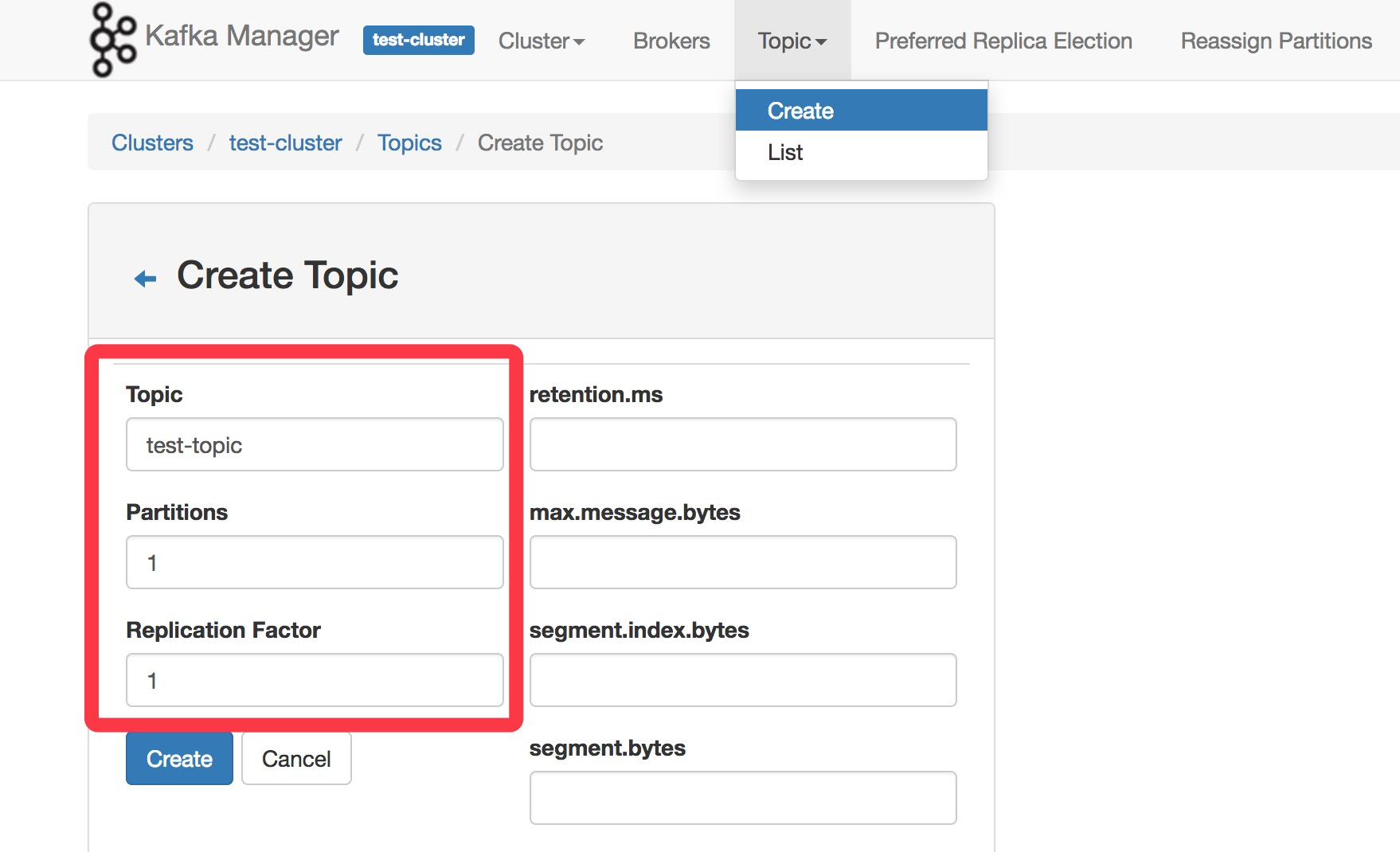Open Preferred Replica Election page

(1003, 41)
